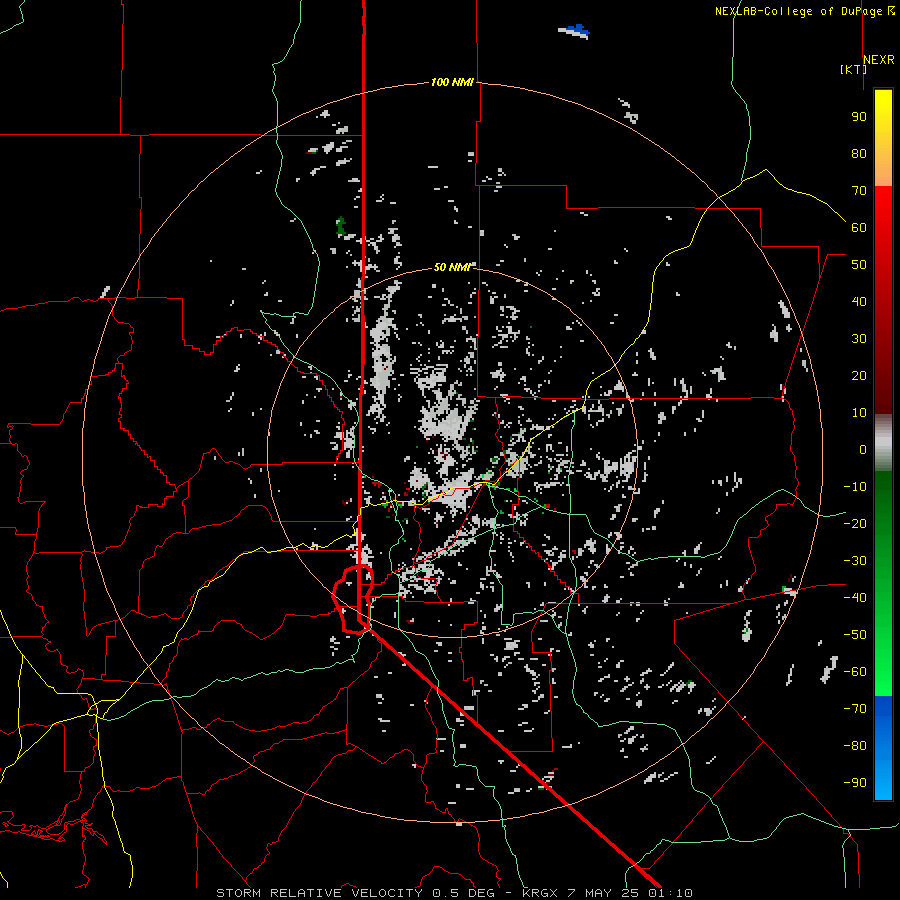Click the Storm Relative Velocity caption at the bottom

coord(454,893)
